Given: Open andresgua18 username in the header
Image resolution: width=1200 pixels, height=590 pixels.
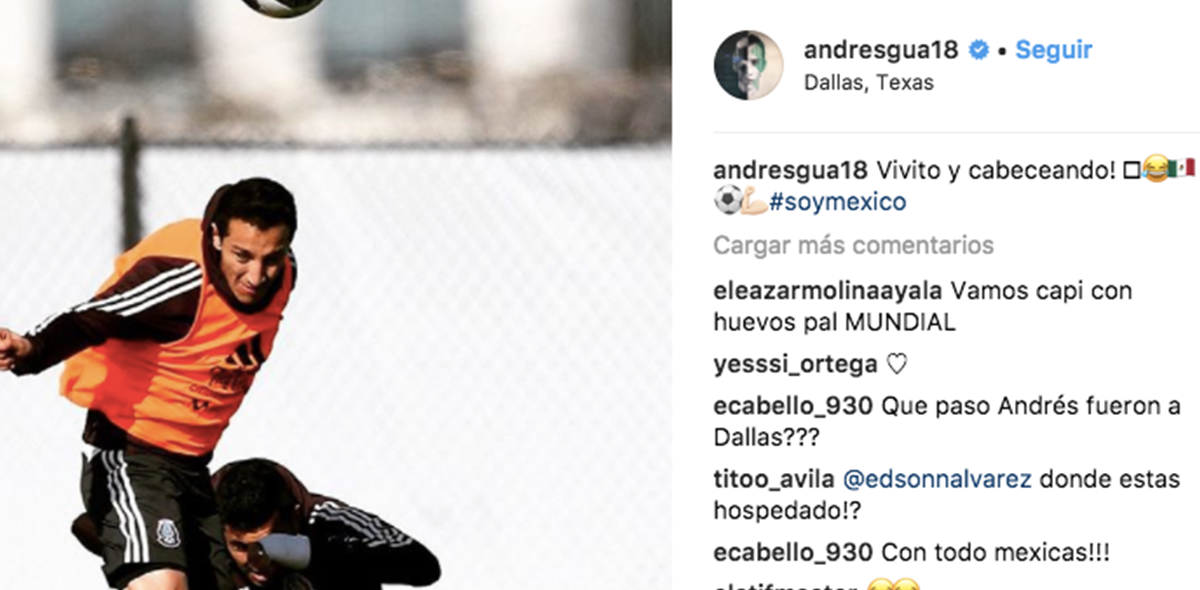Looking at the screenshot, I should (881, 49).
